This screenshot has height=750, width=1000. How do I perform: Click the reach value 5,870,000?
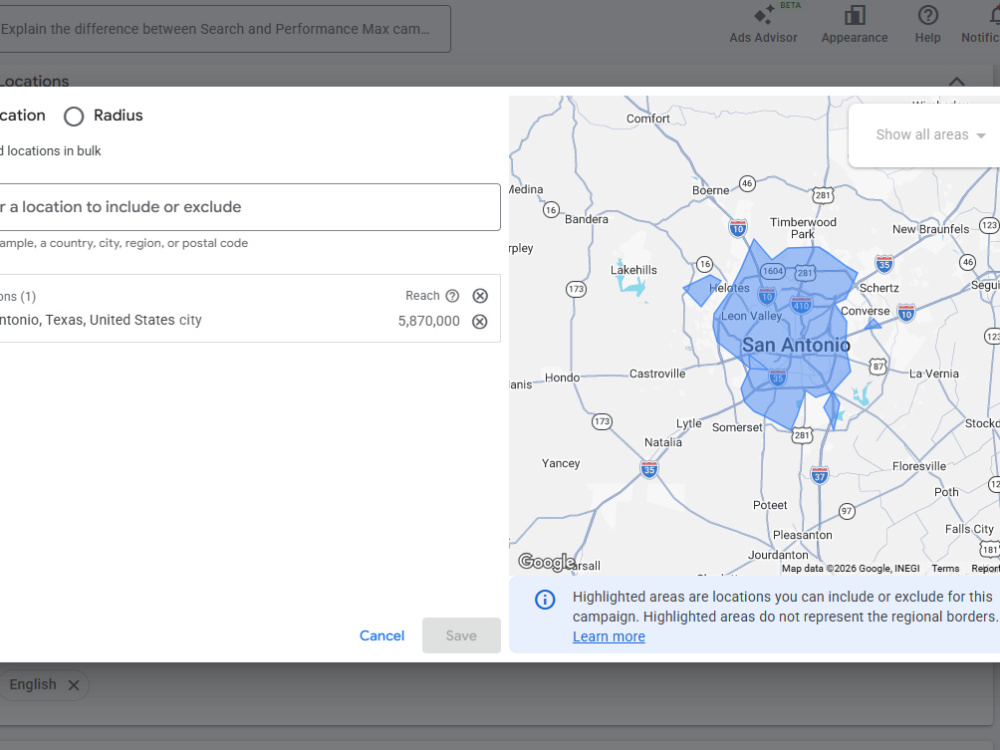tap(429, 321)
